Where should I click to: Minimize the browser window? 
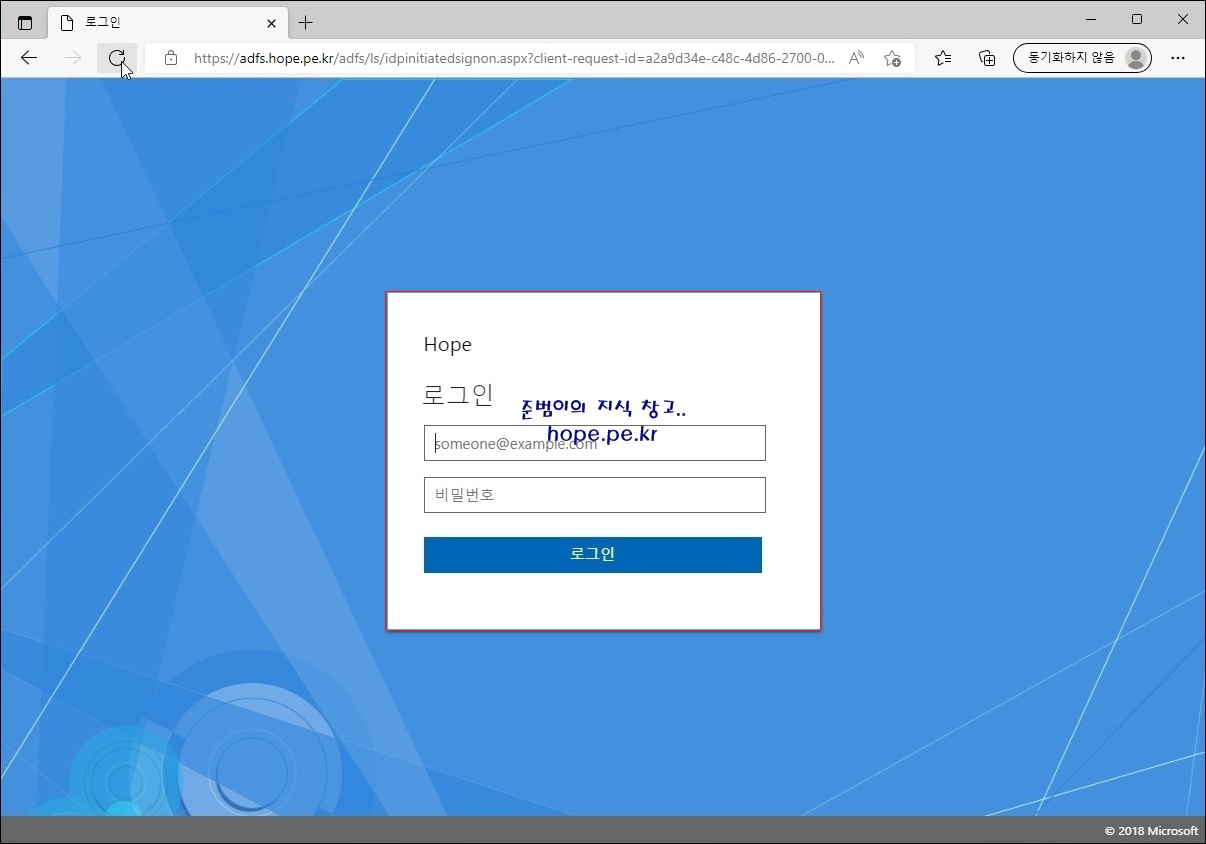pyautogui.click(x=1090, y=19)
